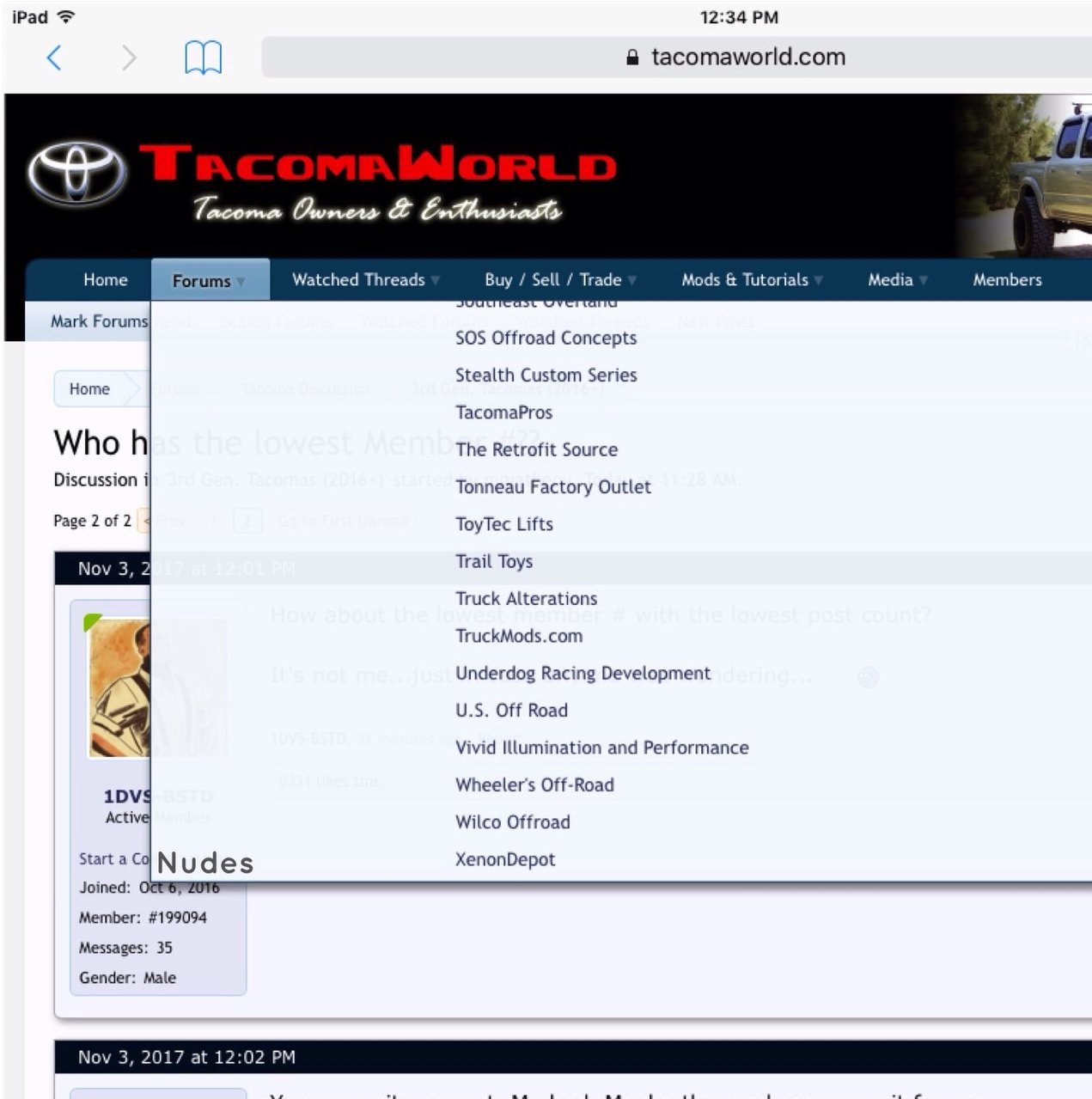Select TacomaPros in the Forums menu

[x=503, y=412]
